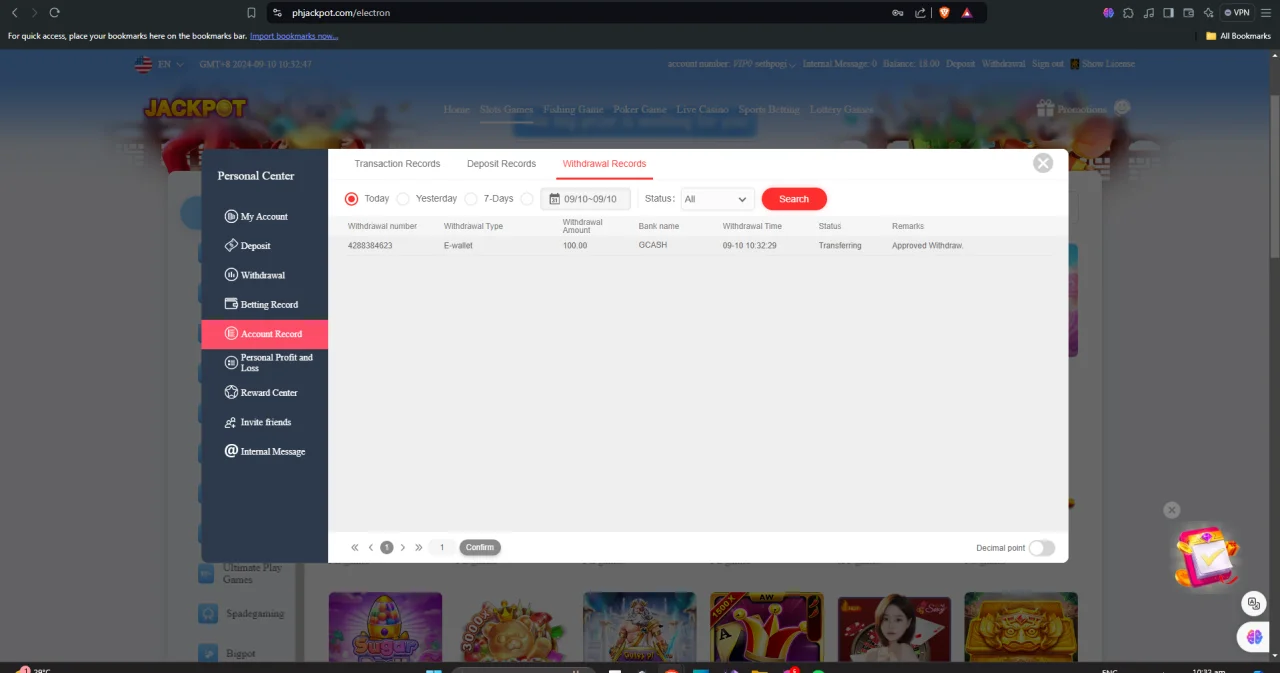
Task: Click the red Search button
Action: pos(794,199)
